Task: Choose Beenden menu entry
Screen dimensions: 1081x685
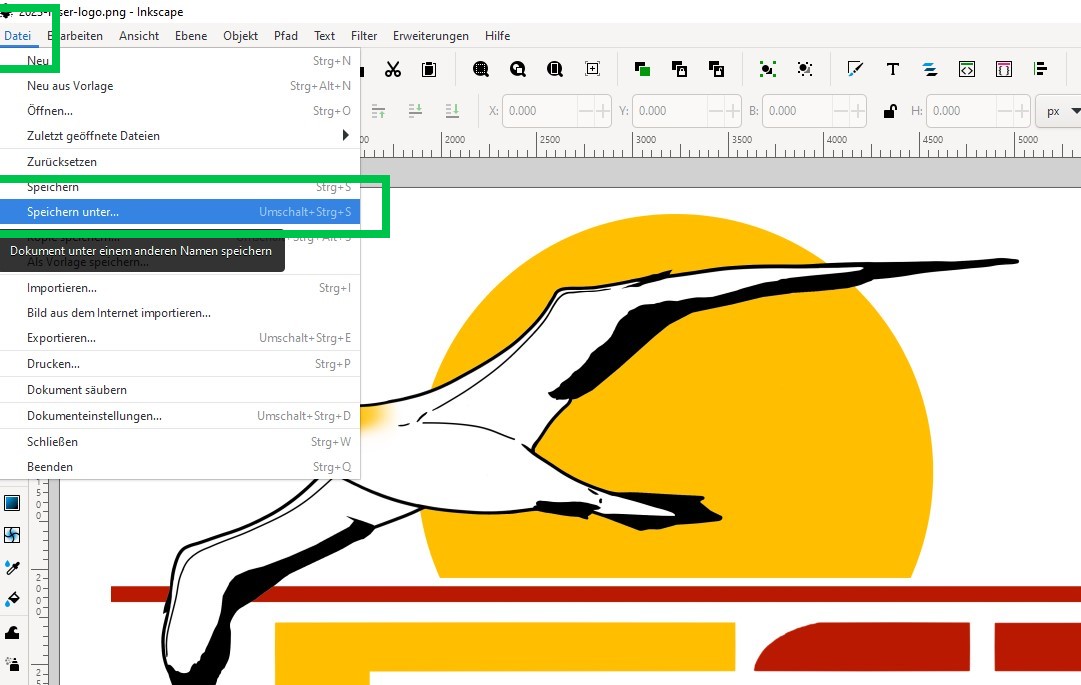Action: pyautogui.click(x=180, y=467)
